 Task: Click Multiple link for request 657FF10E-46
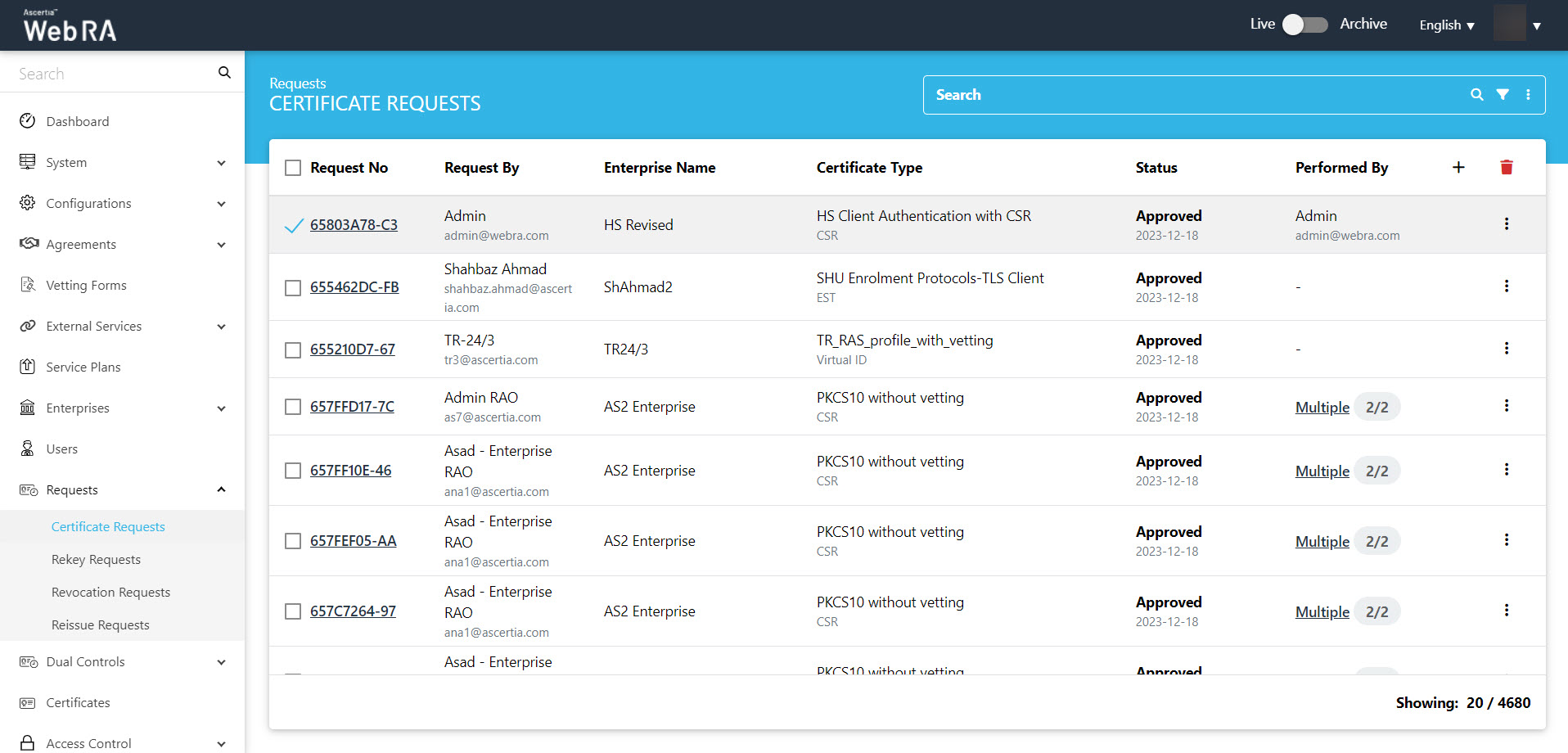tap(1322, 471)
